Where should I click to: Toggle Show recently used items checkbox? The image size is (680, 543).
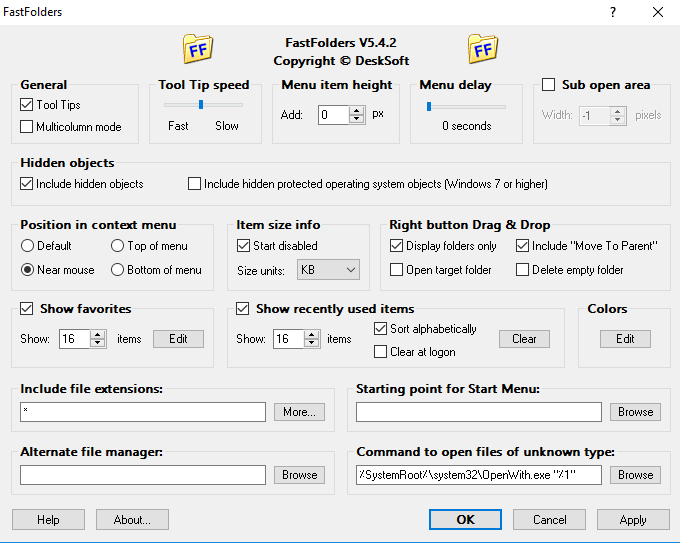click(x=242, y=308)
